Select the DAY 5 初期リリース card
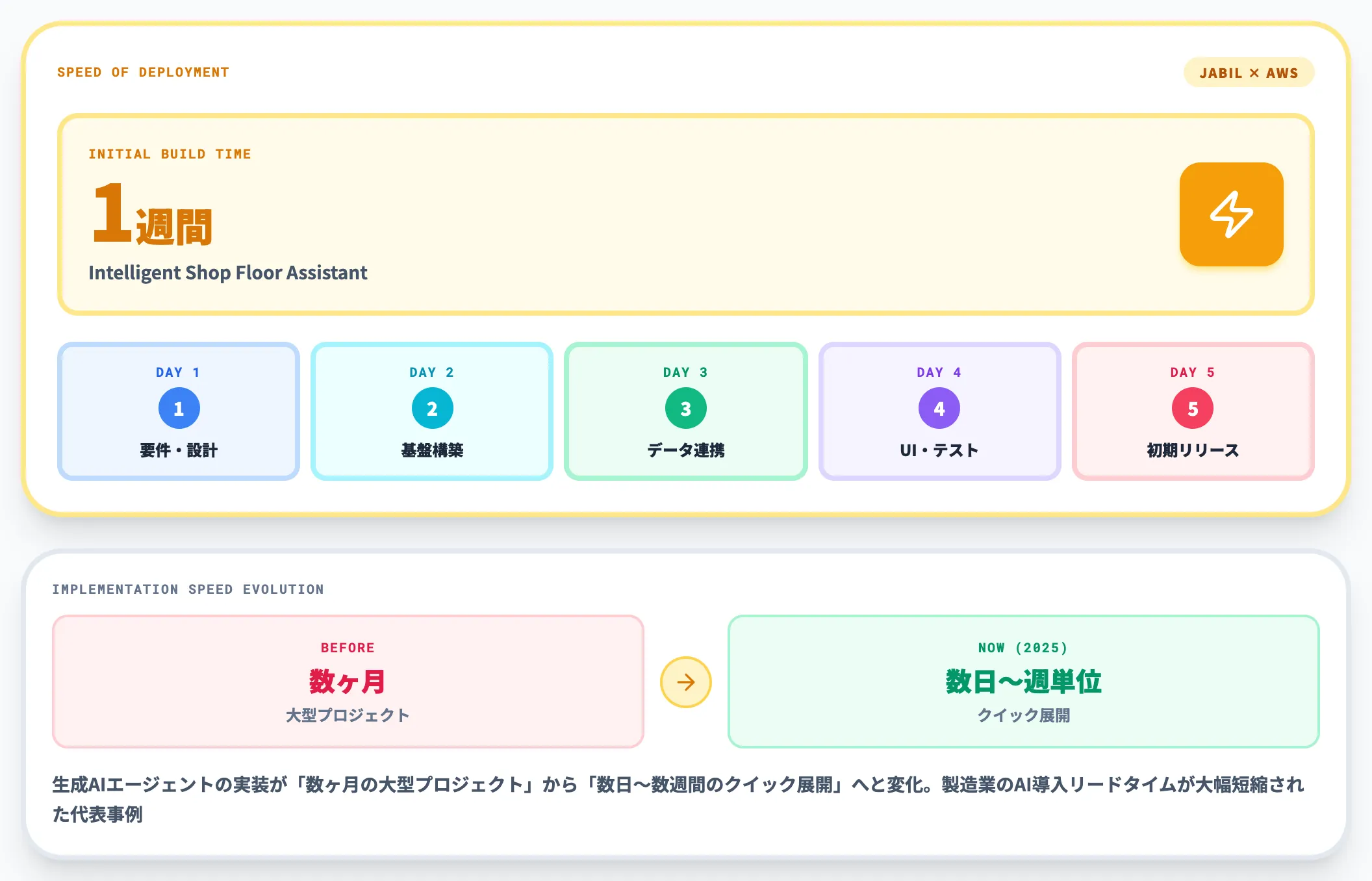Image resolution: width=1372 pixels, height=881 pixels. click(1193, 411)
